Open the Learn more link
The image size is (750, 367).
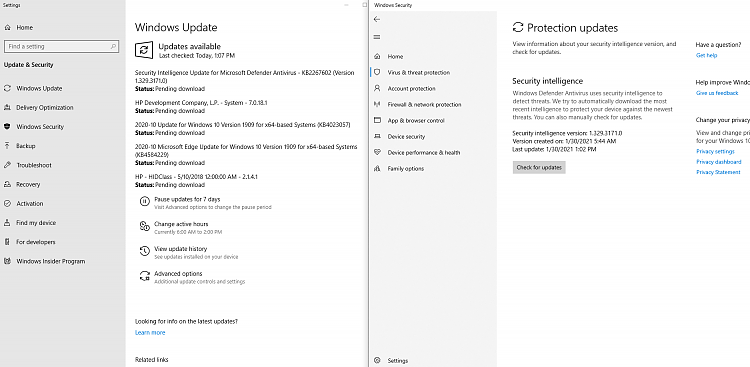point(150,333)
